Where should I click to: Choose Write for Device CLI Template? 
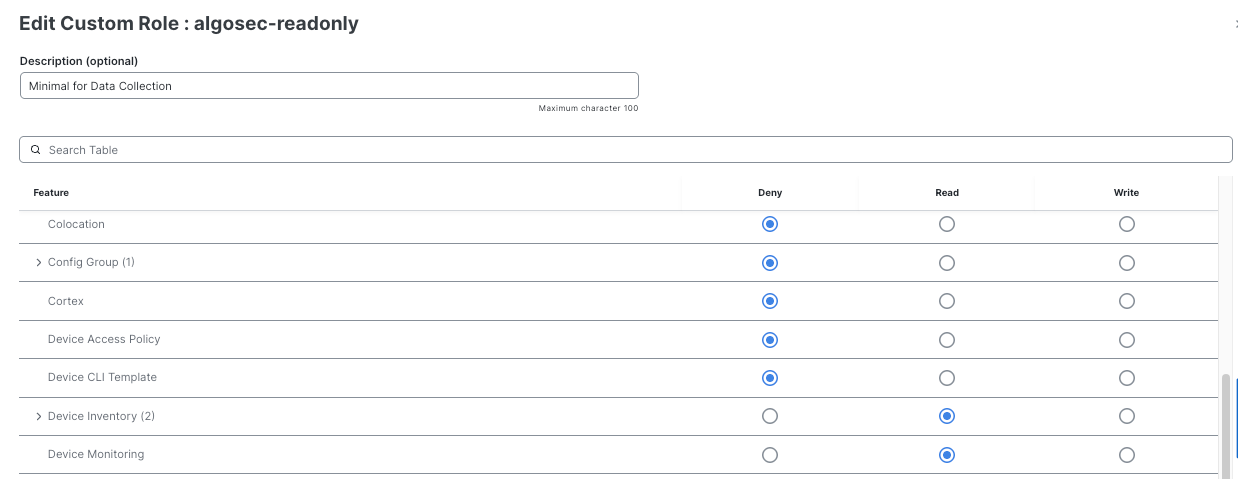coord(1126,378)
